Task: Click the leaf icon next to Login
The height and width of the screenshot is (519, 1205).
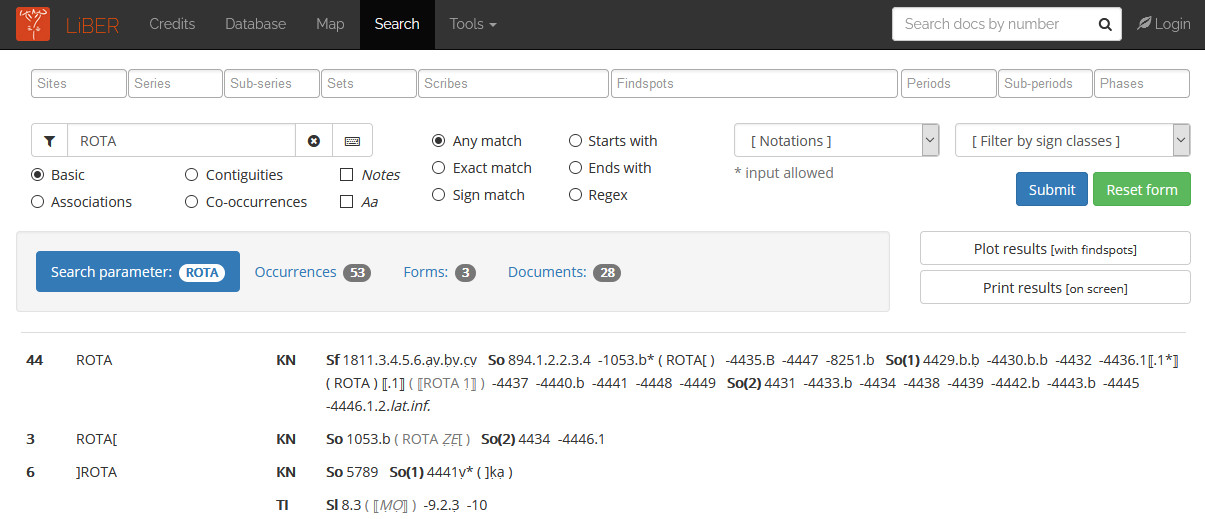Action: (1143, 24)
